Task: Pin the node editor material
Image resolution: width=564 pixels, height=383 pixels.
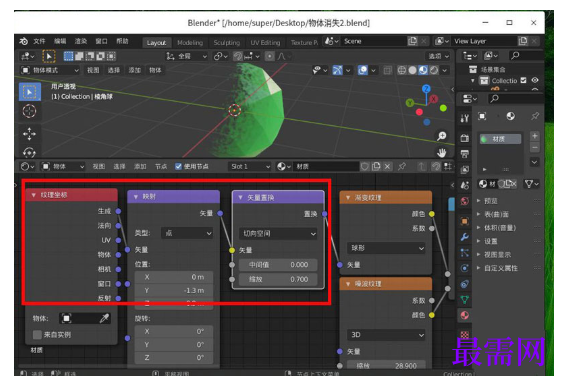Action: click(x=402, y=167)
